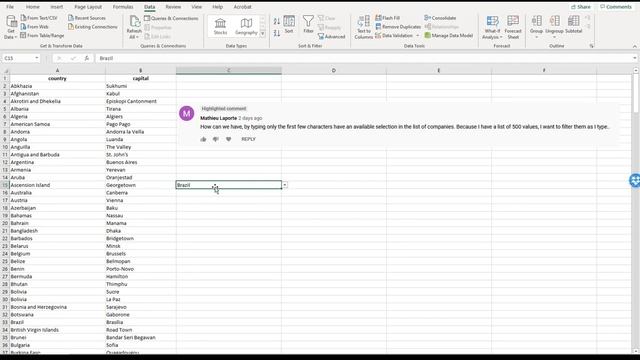Open the File tab
This screenshot has height=360, width=640.
(x=10, y=7)
